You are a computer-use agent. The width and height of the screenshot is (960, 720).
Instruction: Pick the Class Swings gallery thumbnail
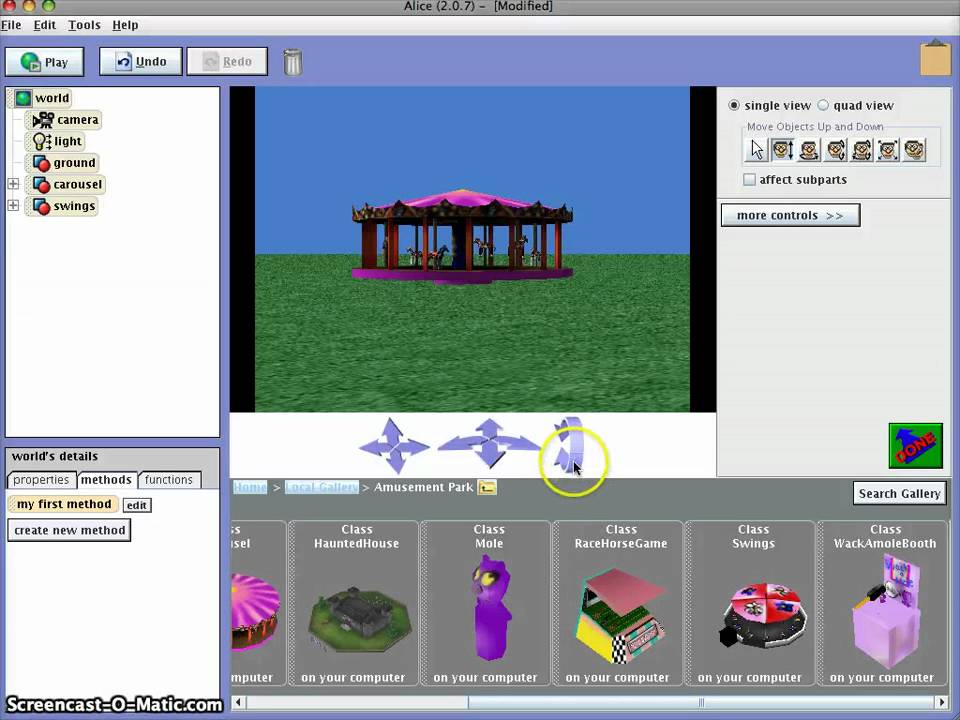click(750, 603)
